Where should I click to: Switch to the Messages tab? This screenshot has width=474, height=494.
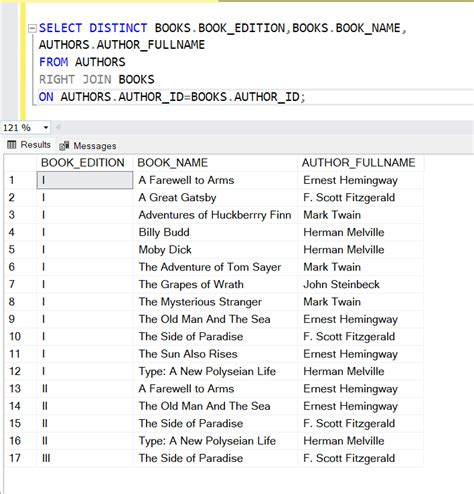click(x=88, y=146)
